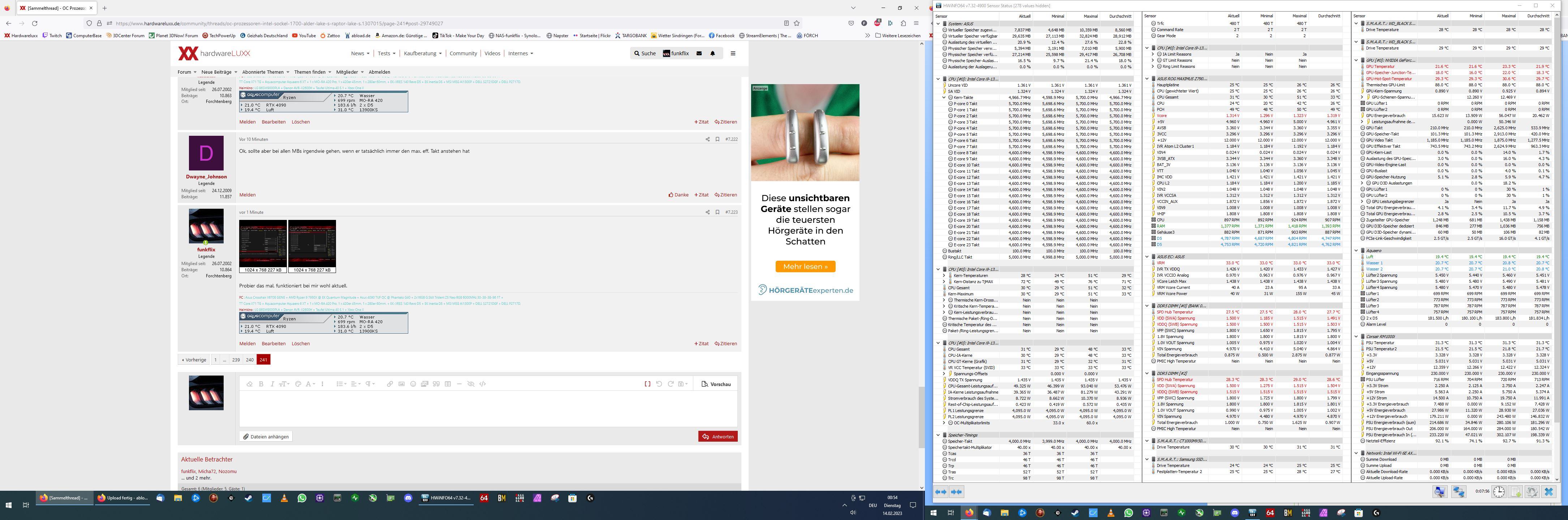The height and width of the screenshot is (520, 1568).
Task: Go to page 240 of the thread
Action: 250,360
